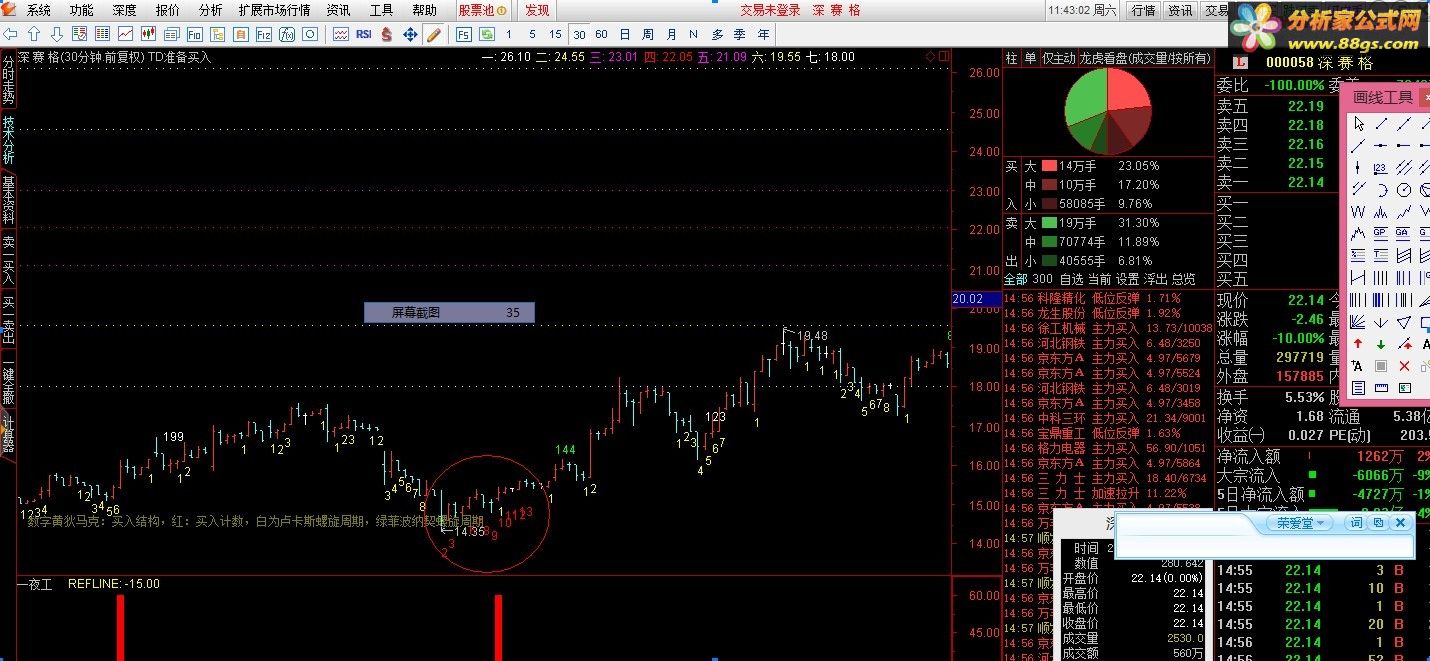Image resolution: width=1430 pixels, height=661 pixels.
Task: Select the 技术分析 side tab
Action: pos(8,140)
